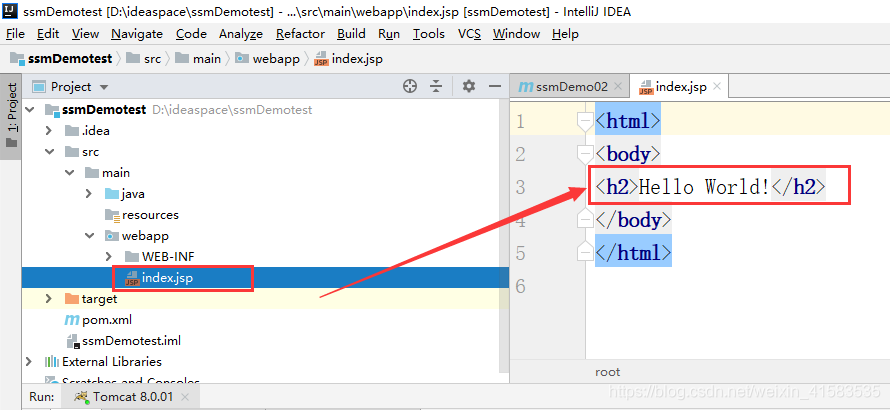Click the IntelliJ IDEA logo in title bar
The image size is (890, 410).
(9, 10)
